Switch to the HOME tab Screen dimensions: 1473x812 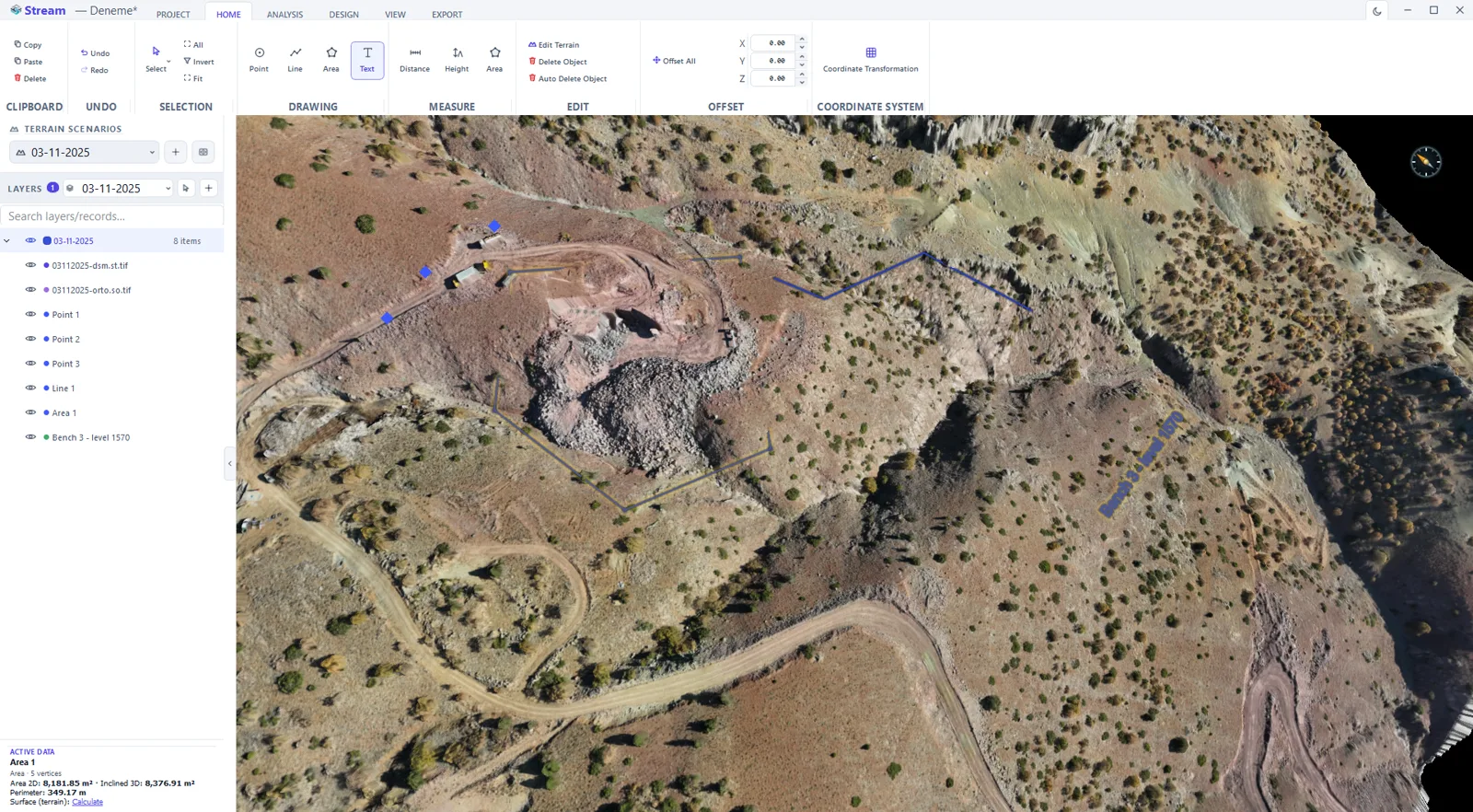[228, 15]
